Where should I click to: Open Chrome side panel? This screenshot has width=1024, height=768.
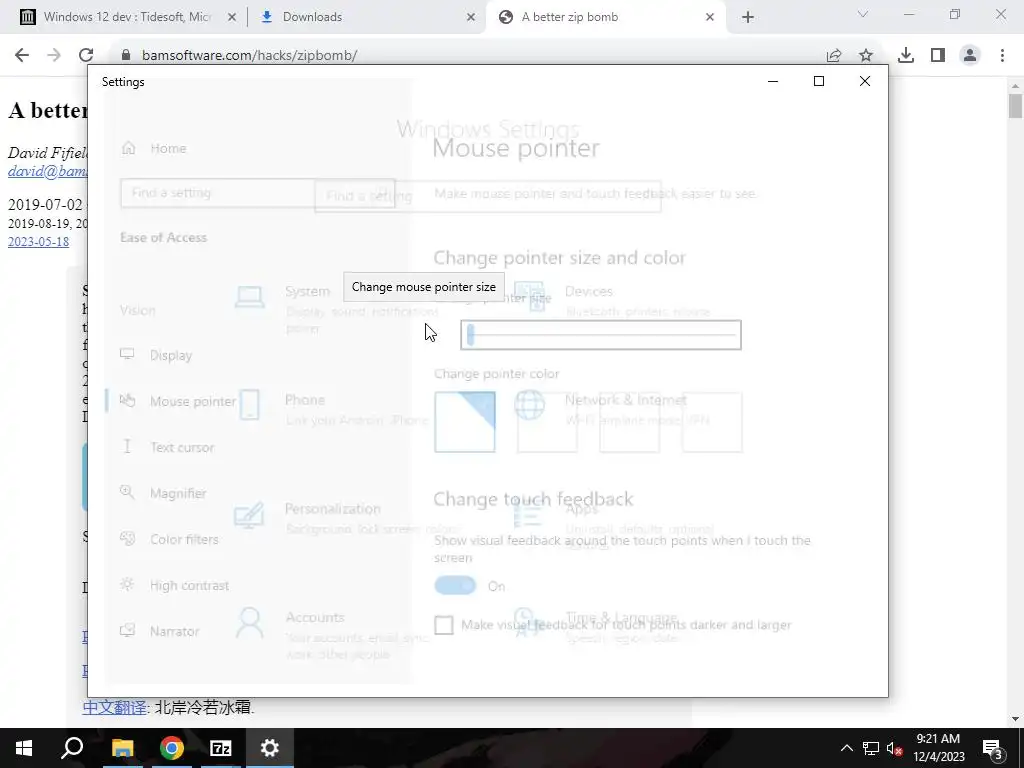[x=938, y=56]
